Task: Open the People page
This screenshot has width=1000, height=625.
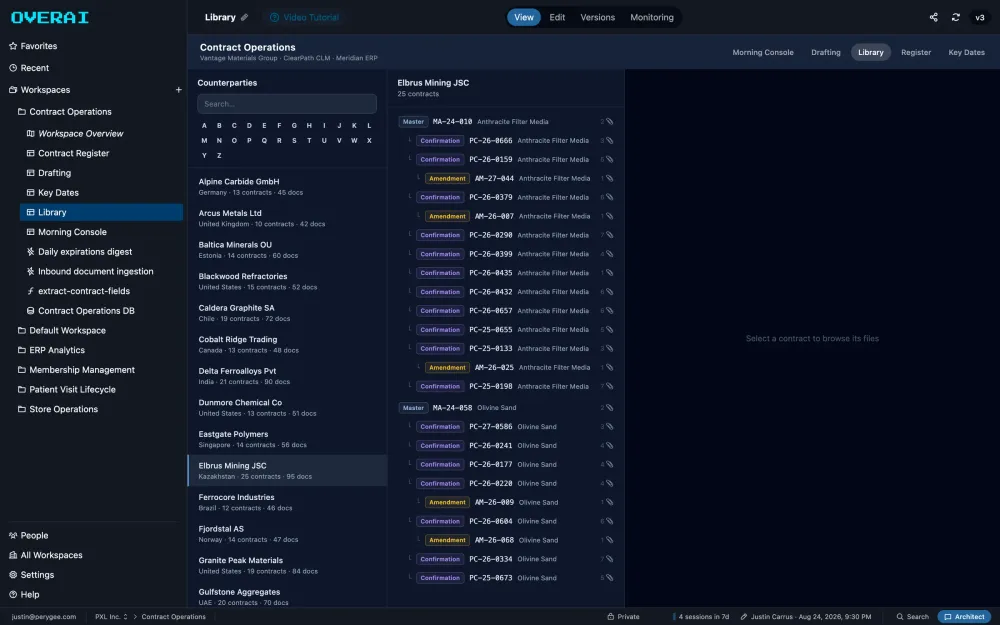Action: click(28, 535)
